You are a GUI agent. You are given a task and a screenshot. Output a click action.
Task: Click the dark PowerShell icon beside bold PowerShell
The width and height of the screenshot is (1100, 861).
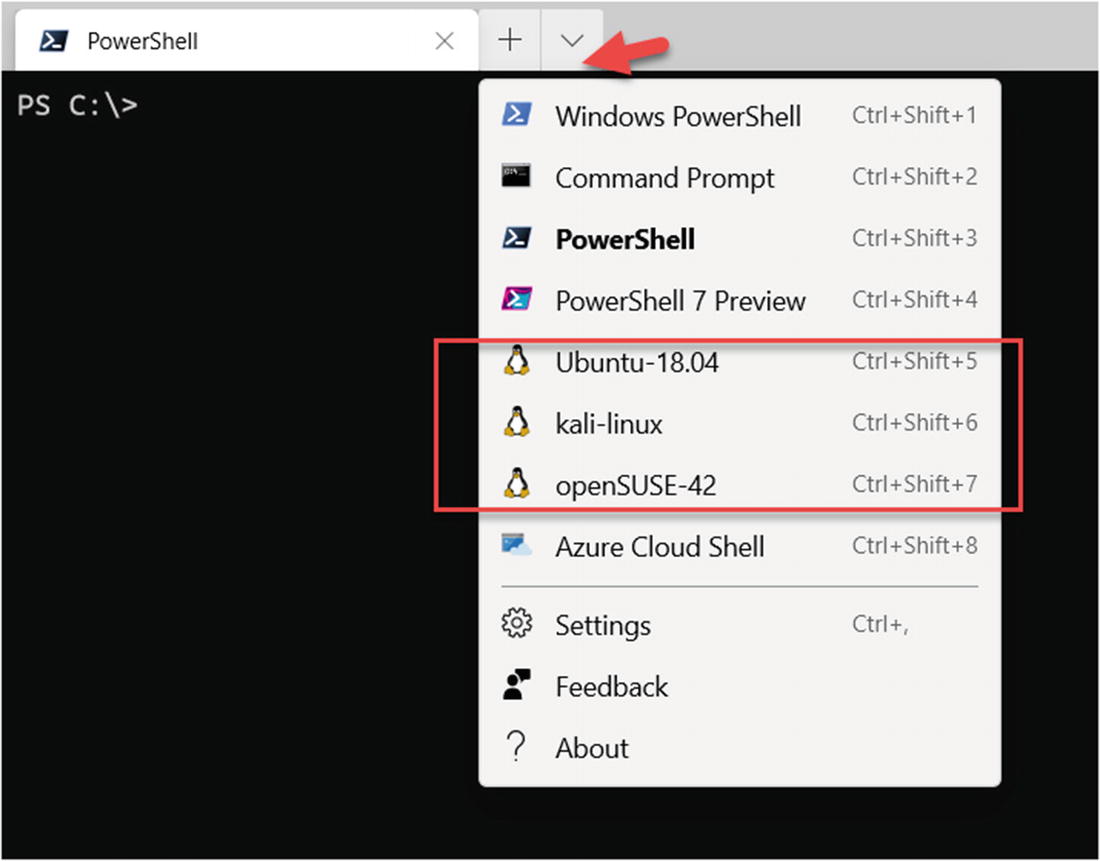click(516, 238)
